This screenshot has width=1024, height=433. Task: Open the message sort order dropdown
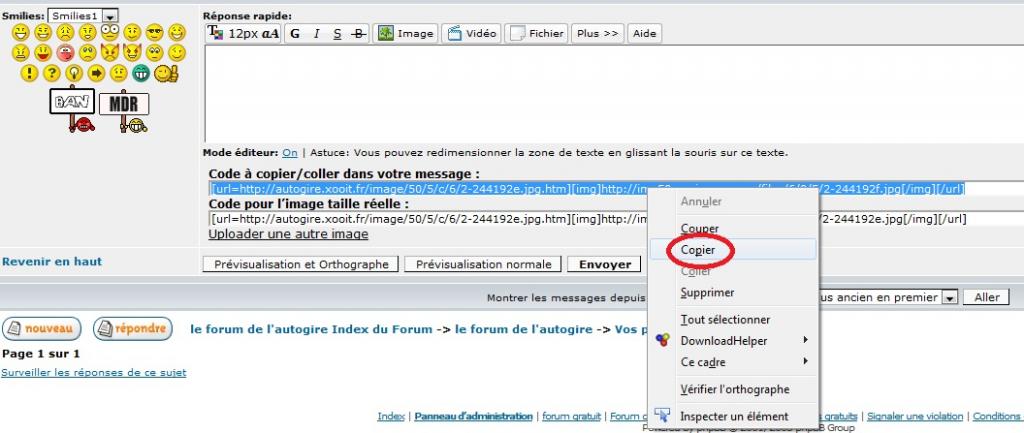point(888,297)
